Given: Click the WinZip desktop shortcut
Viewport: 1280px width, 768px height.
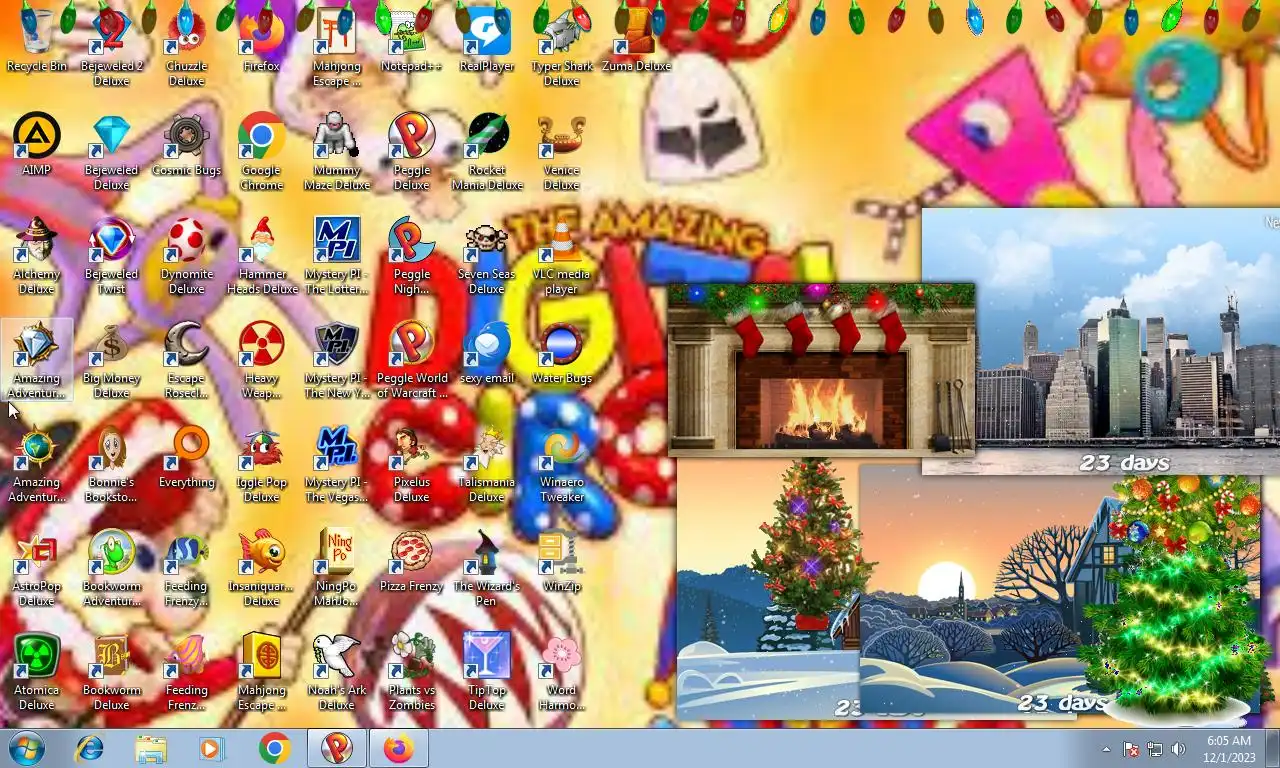Looking at the screenshot, I should pos(561,561).
